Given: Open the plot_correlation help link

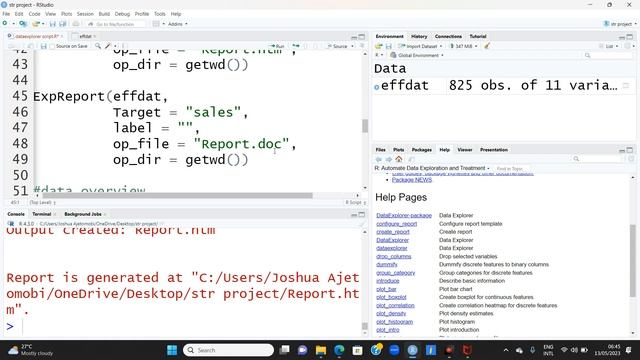Looking at the screenshot, I should coord(395,305).
